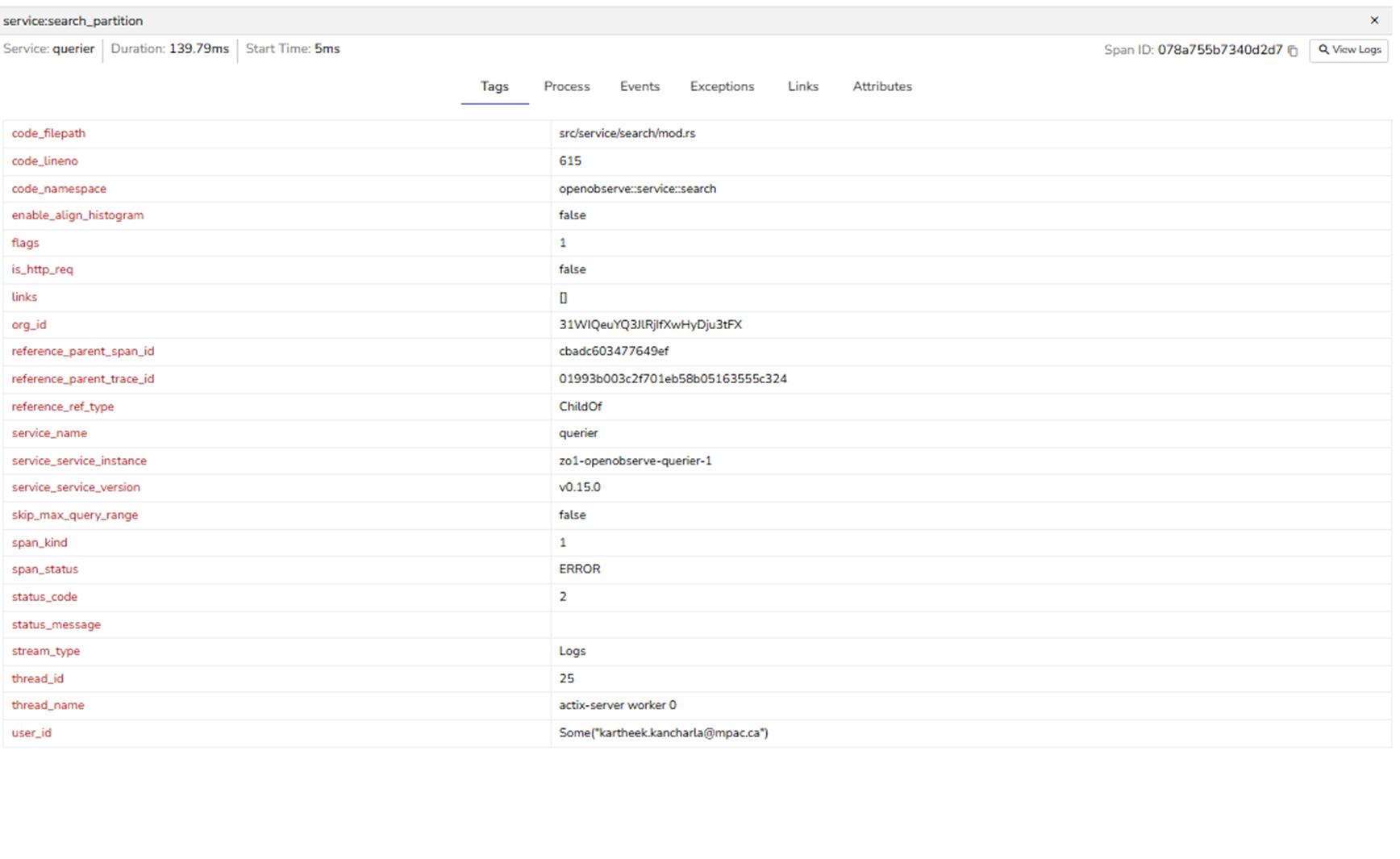Open the Attributes tab

coord(881,86)
